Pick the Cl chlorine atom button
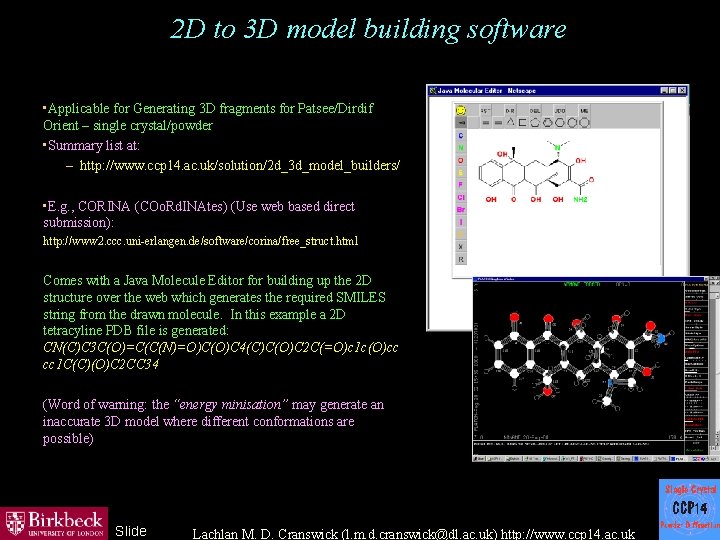 pos(461,197)
